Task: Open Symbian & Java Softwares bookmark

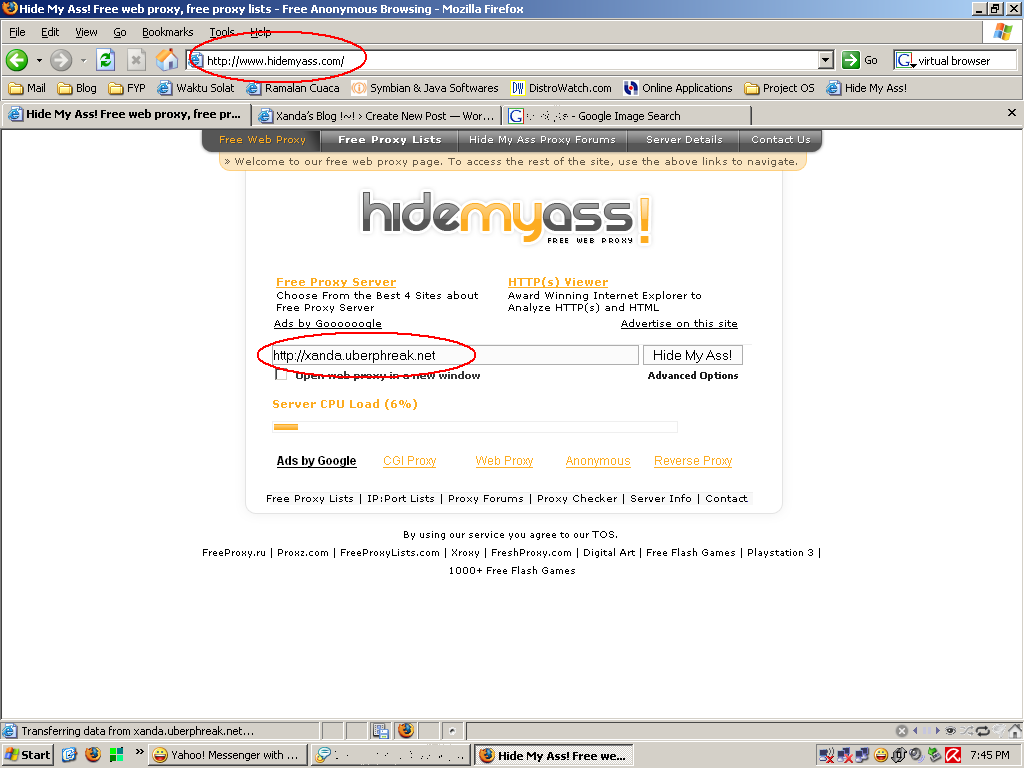Action: point(425,88)
